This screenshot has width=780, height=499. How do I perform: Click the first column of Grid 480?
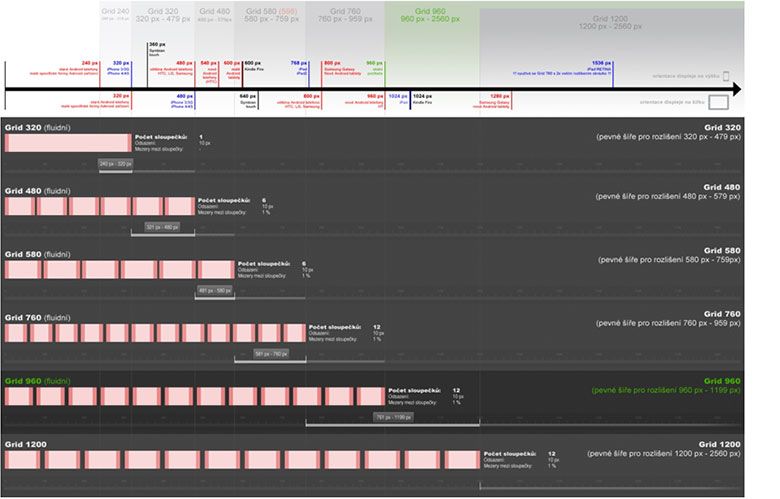click(20, 205)
